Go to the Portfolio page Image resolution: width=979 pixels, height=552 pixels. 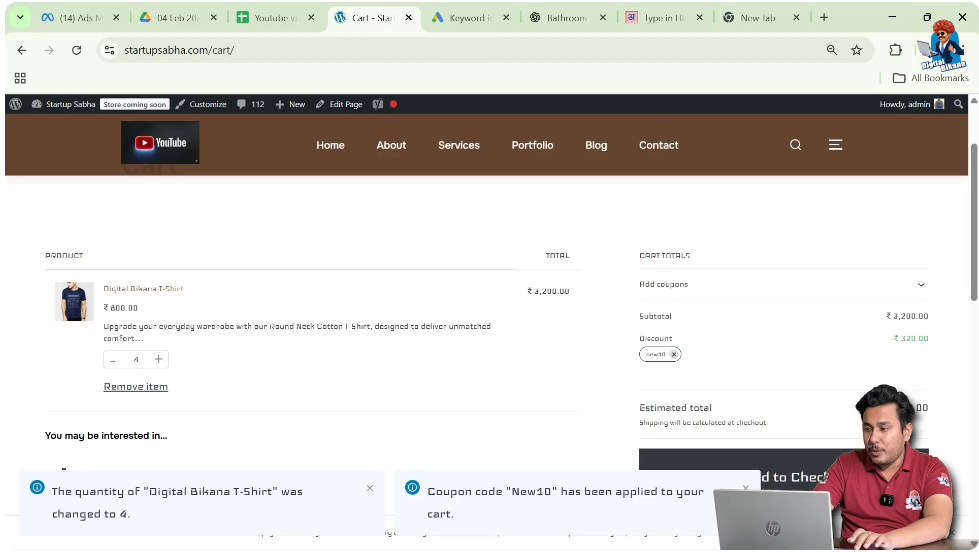532,145
